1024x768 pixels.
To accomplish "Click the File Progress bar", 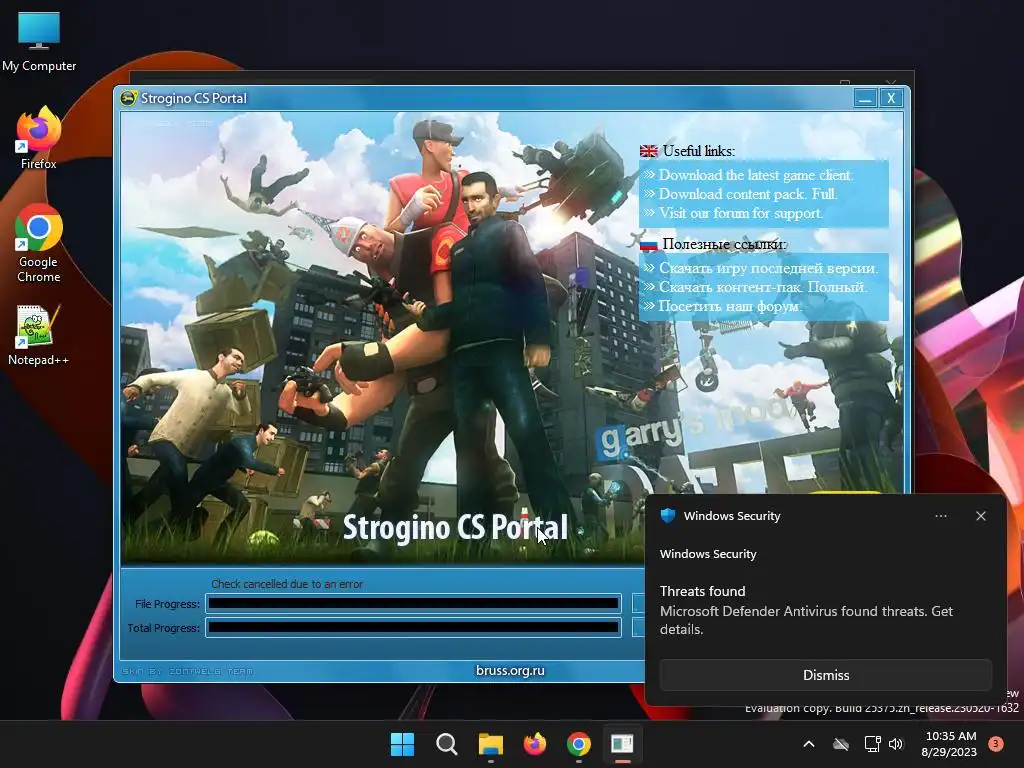I will click(x=413, y=603).
